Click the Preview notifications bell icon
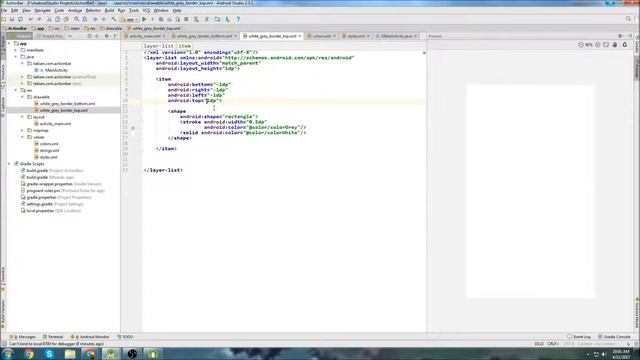The height and width of the screenshot is (360, 640). (x=625, y=44)
